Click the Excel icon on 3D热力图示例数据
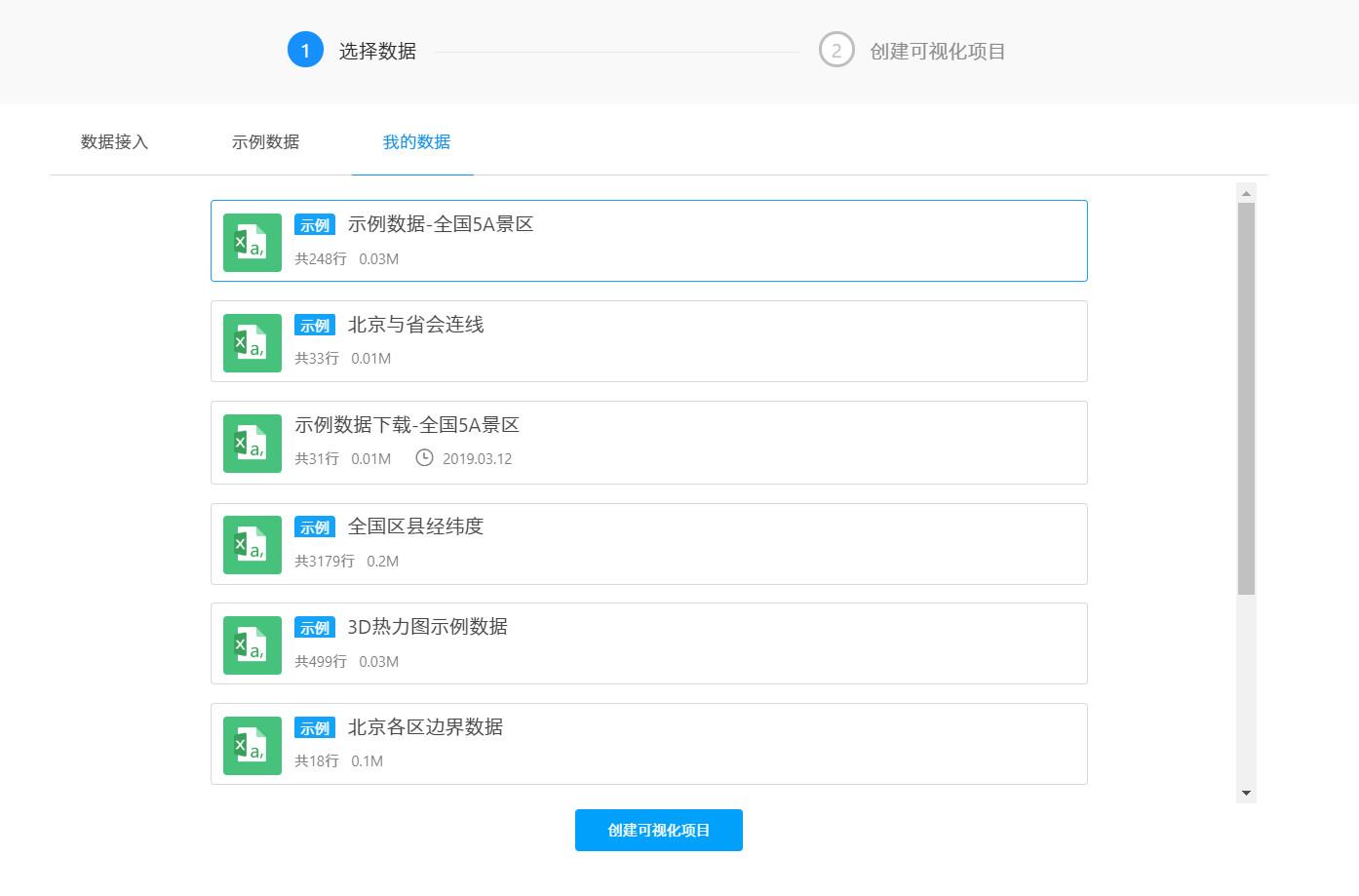1359x896 pixels. [x=252, y=644]
